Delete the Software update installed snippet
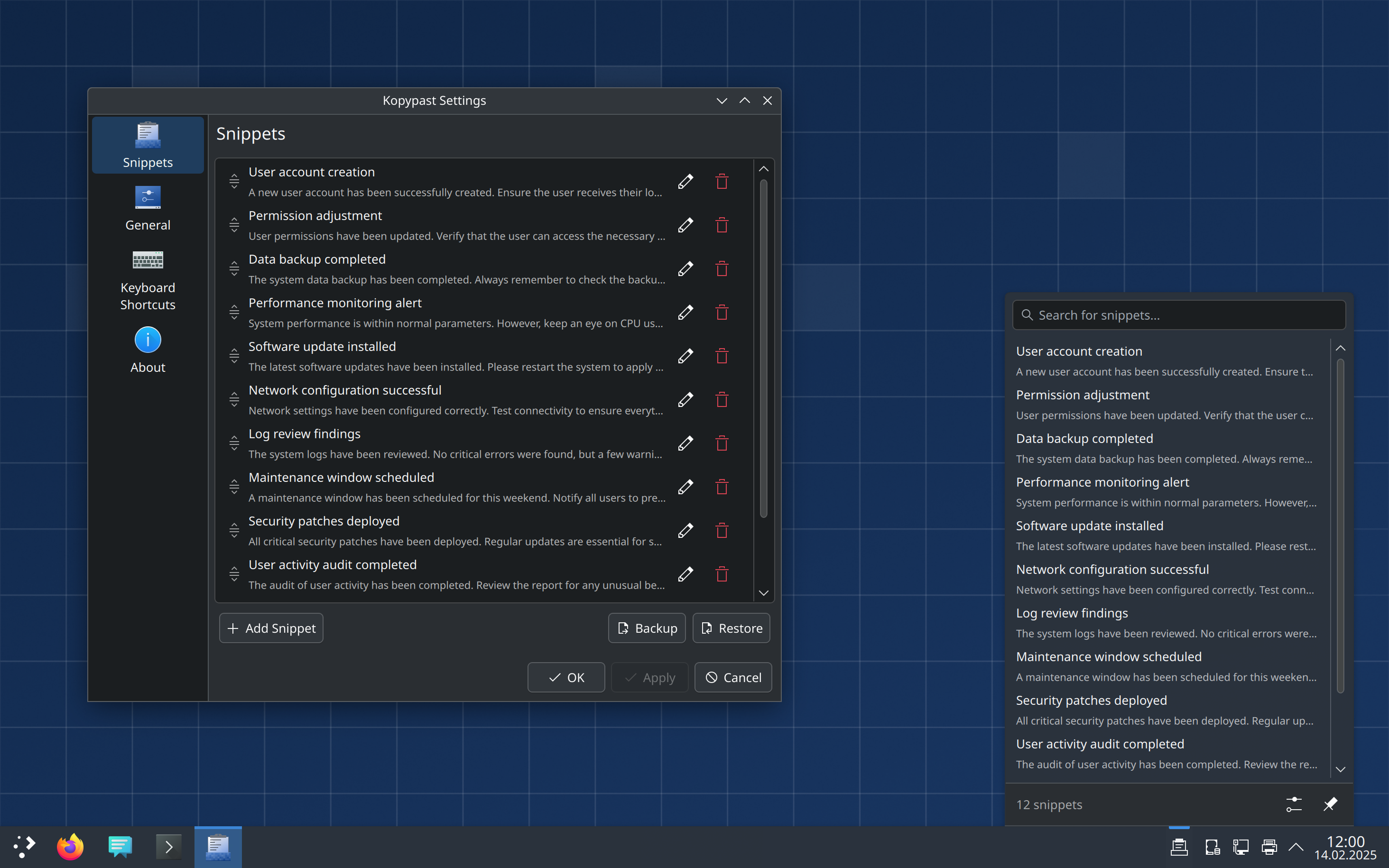Screen dimensions: 1389x868 722,356
